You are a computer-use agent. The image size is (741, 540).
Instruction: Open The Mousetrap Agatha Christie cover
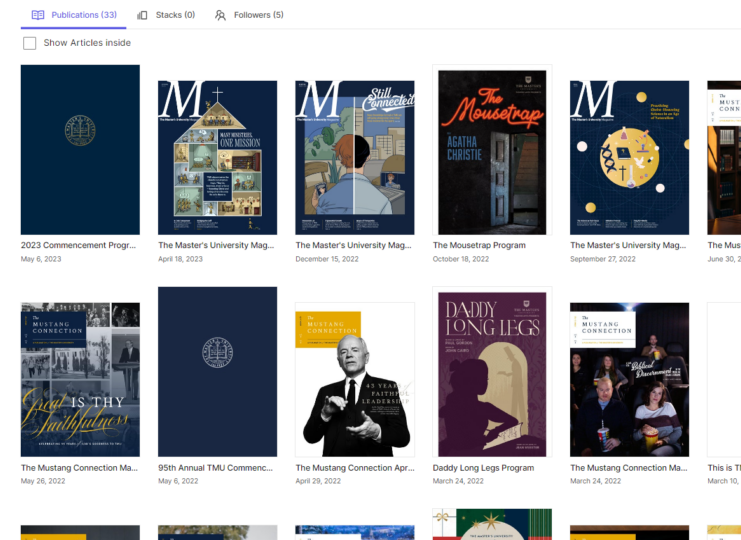tap(492, 150)
